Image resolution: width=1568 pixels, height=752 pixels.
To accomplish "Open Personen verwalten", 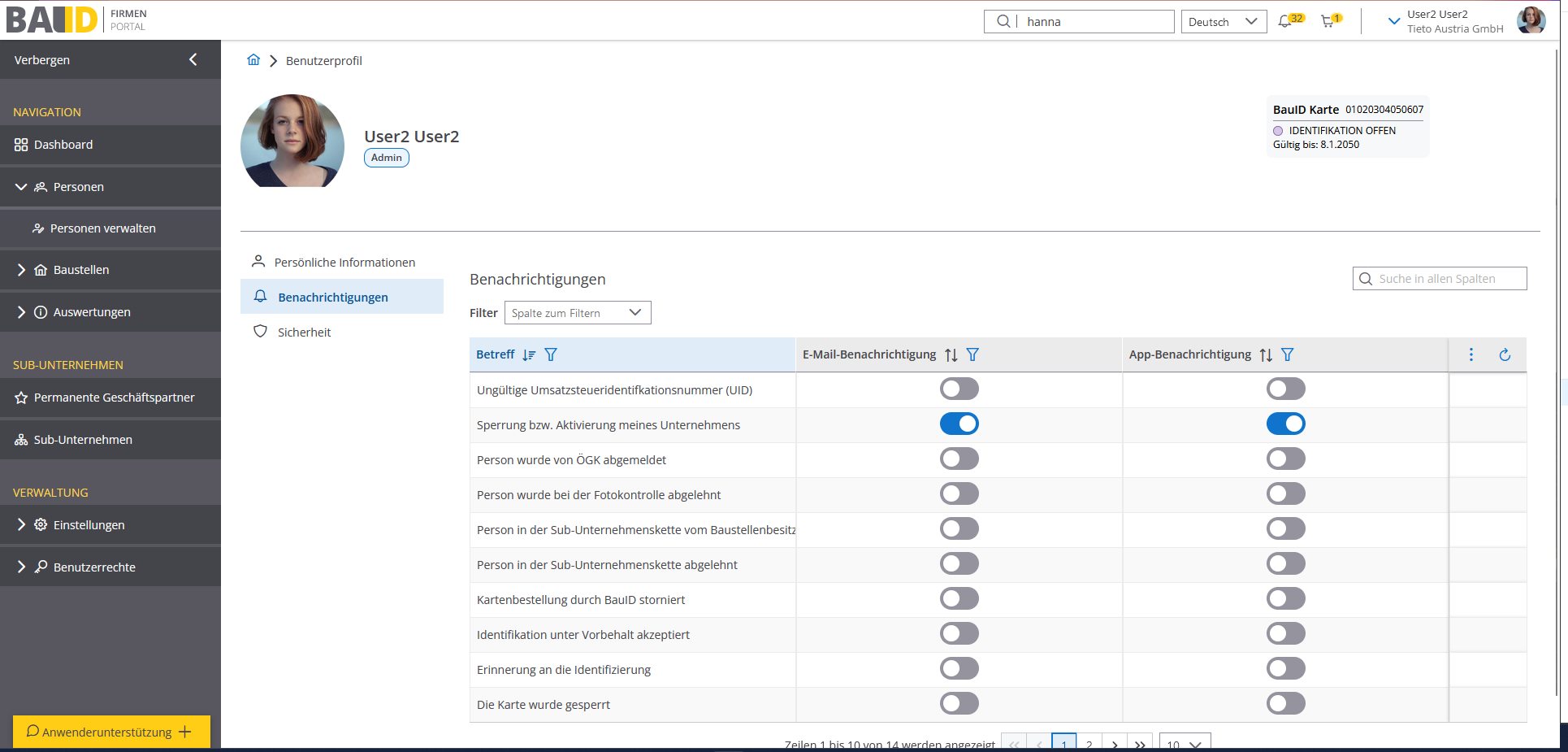I will (x=110, y=228).
